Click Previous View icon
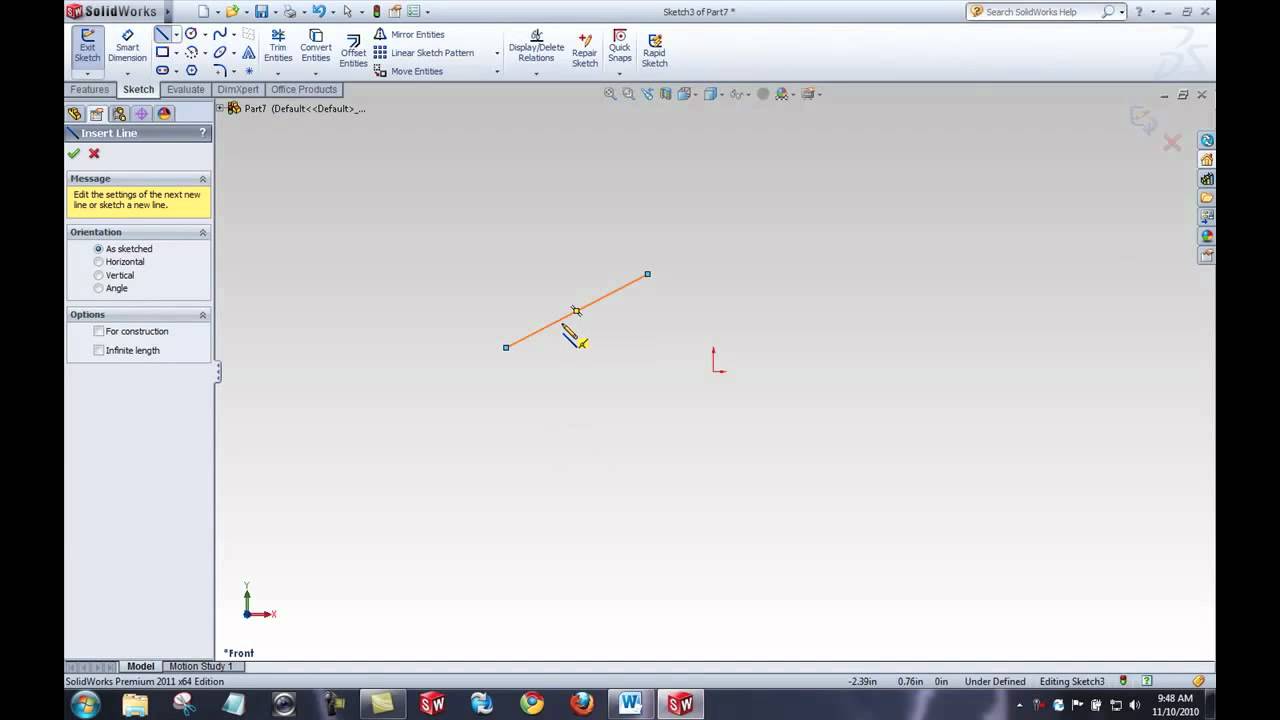 tap(647, 94)
